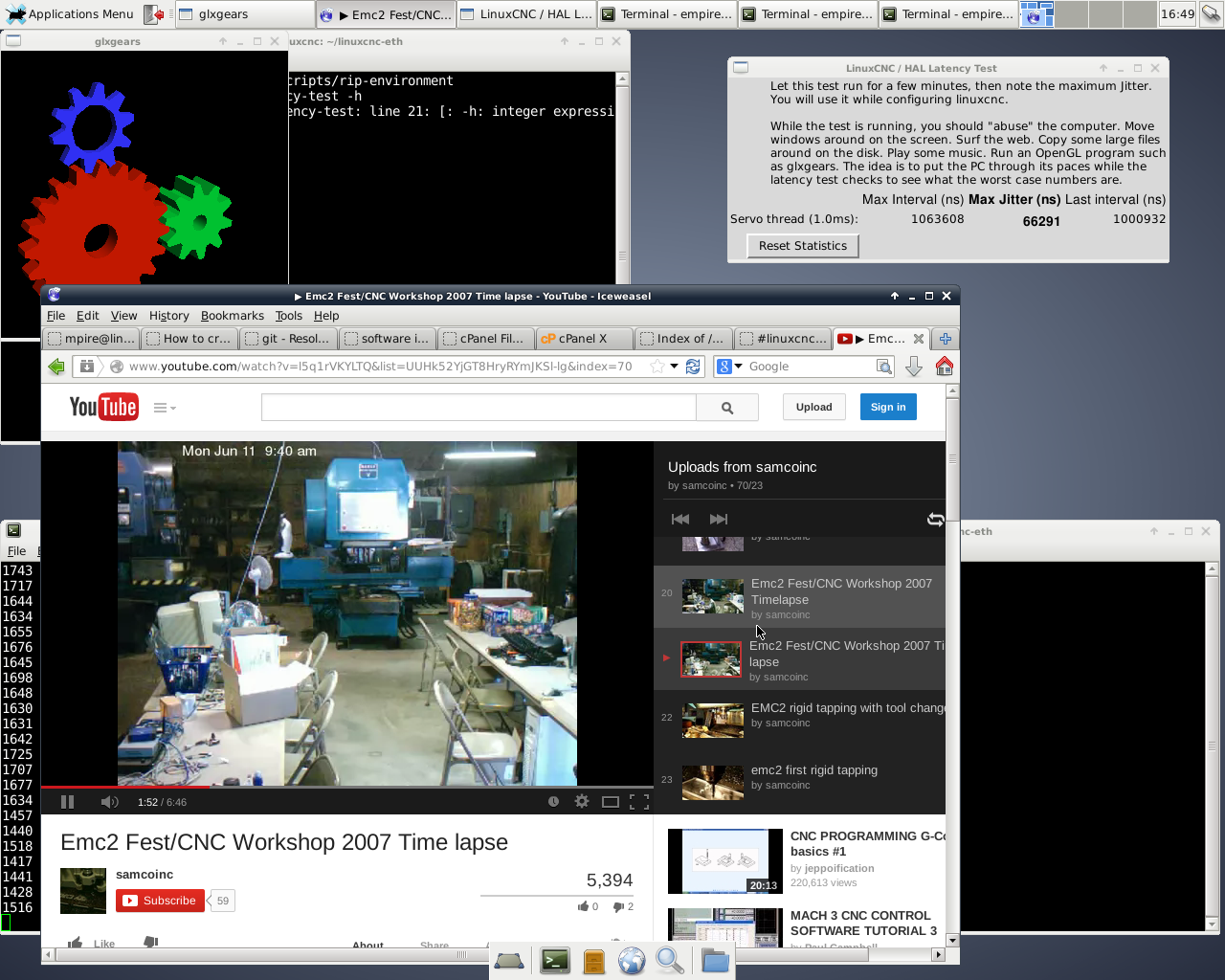Open the View menu in Iceweasel
1225x980 pixels.
click(123, 316)
